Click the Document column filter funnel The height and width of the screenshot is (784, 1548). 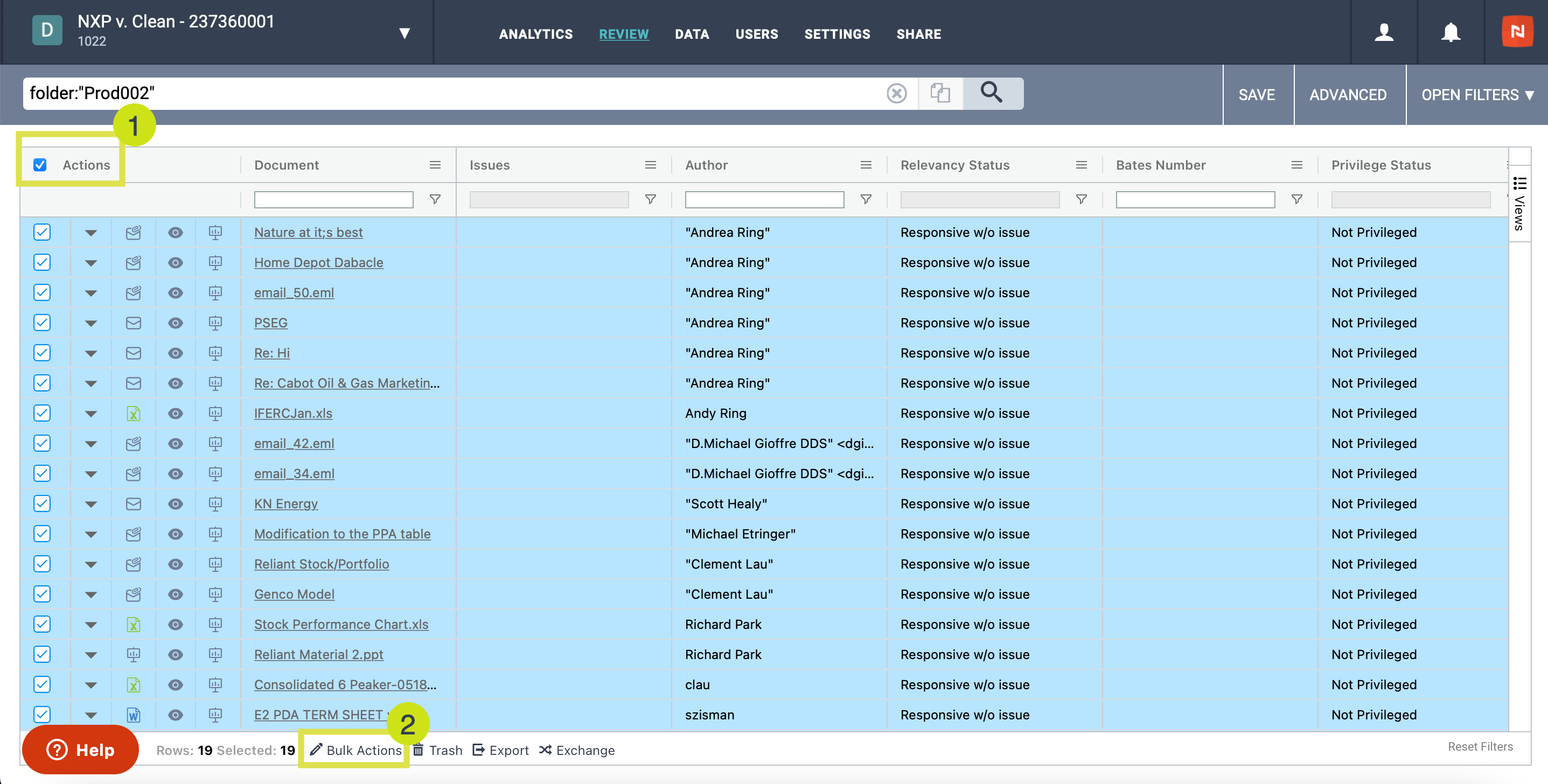point(435,199)
